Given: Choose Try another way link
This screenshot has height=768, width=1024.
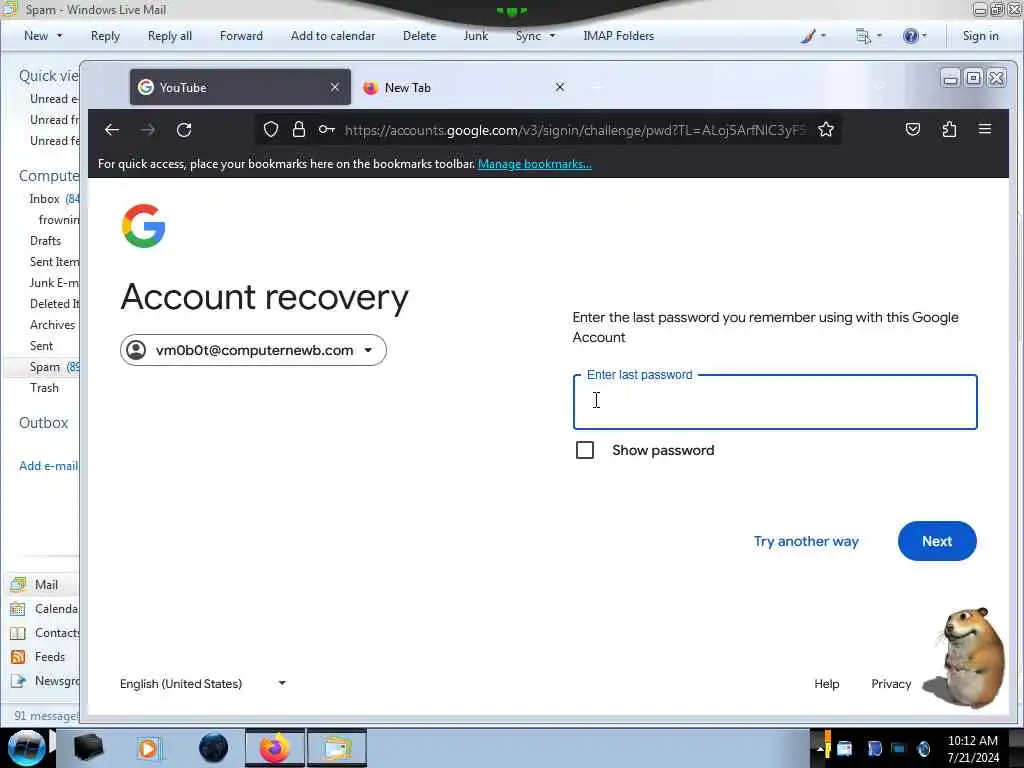Looking at the screenshot, I should (x=806, y=541).
